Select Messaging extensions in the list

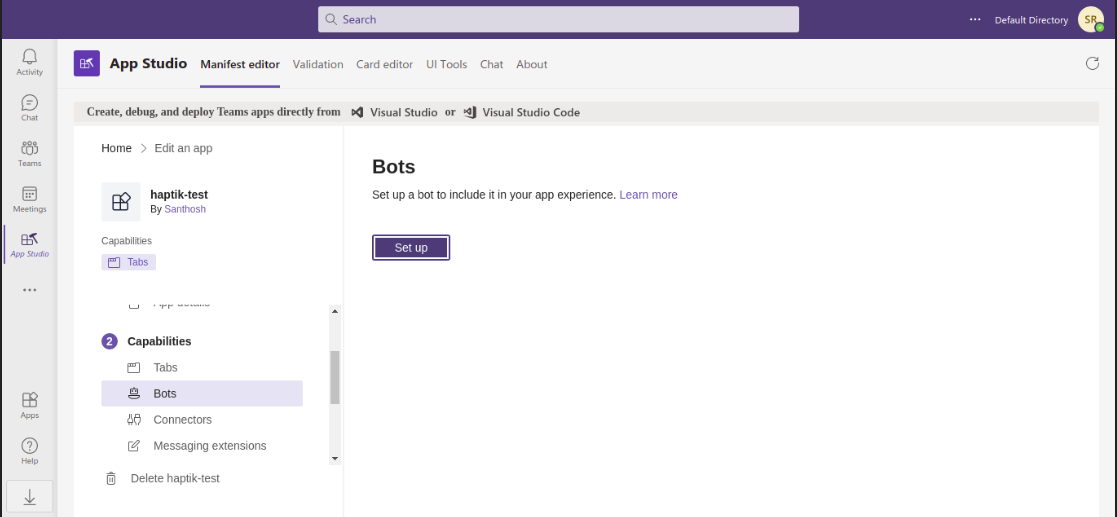[202, 446]
